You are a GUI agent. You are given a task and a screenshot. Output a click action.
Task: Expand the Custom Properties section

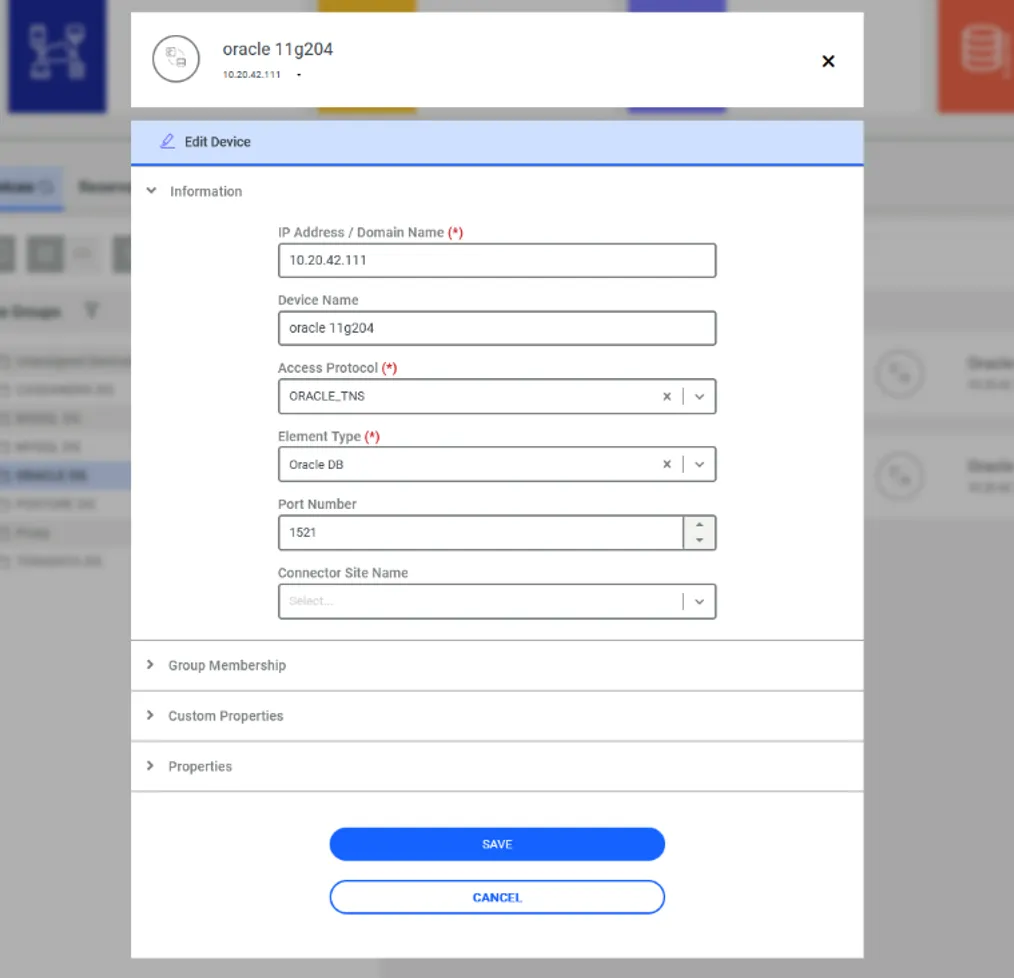coord(497,716)
